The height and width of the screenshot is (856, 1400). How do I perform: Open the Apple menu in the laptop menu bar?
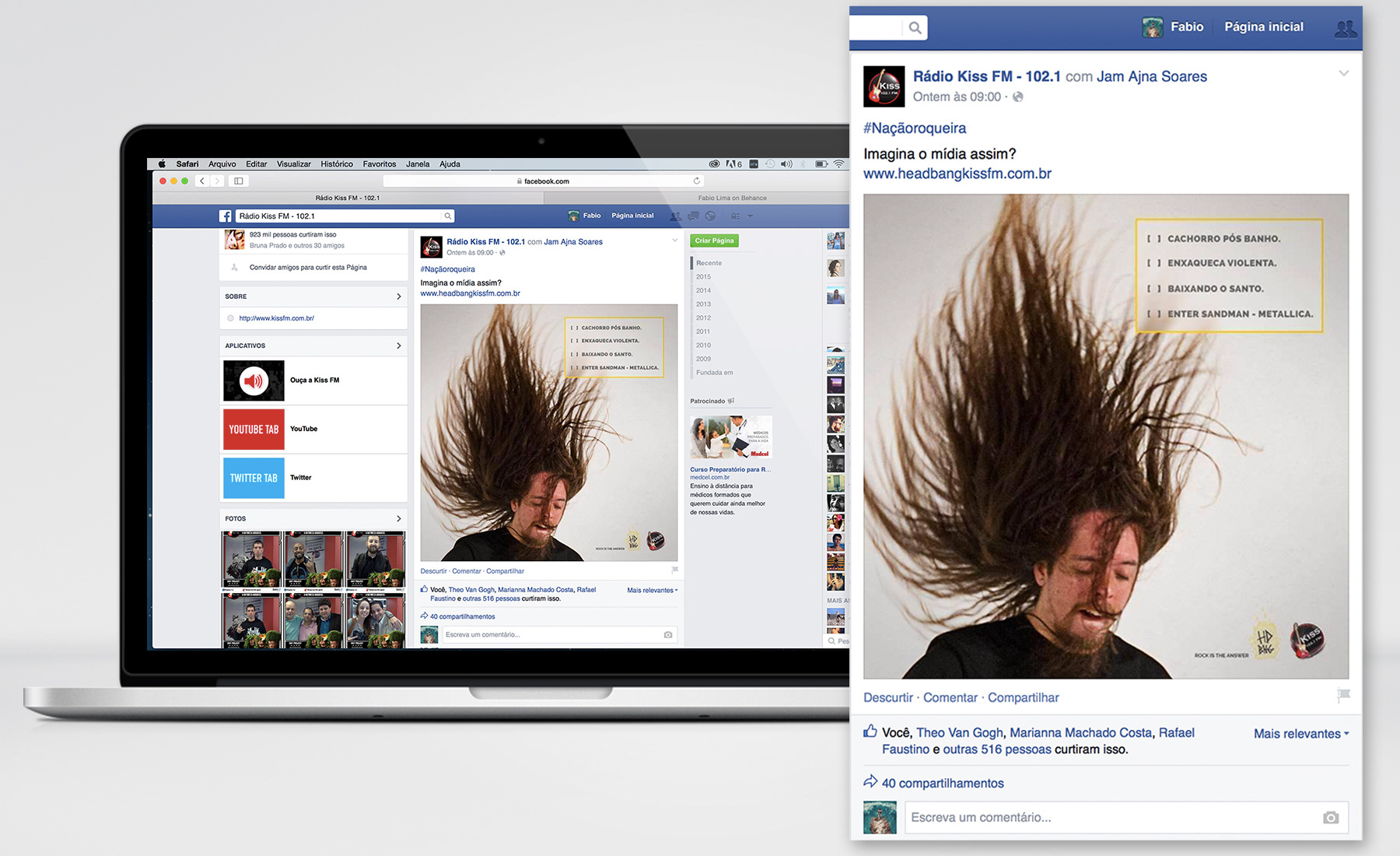pos(162,164)
